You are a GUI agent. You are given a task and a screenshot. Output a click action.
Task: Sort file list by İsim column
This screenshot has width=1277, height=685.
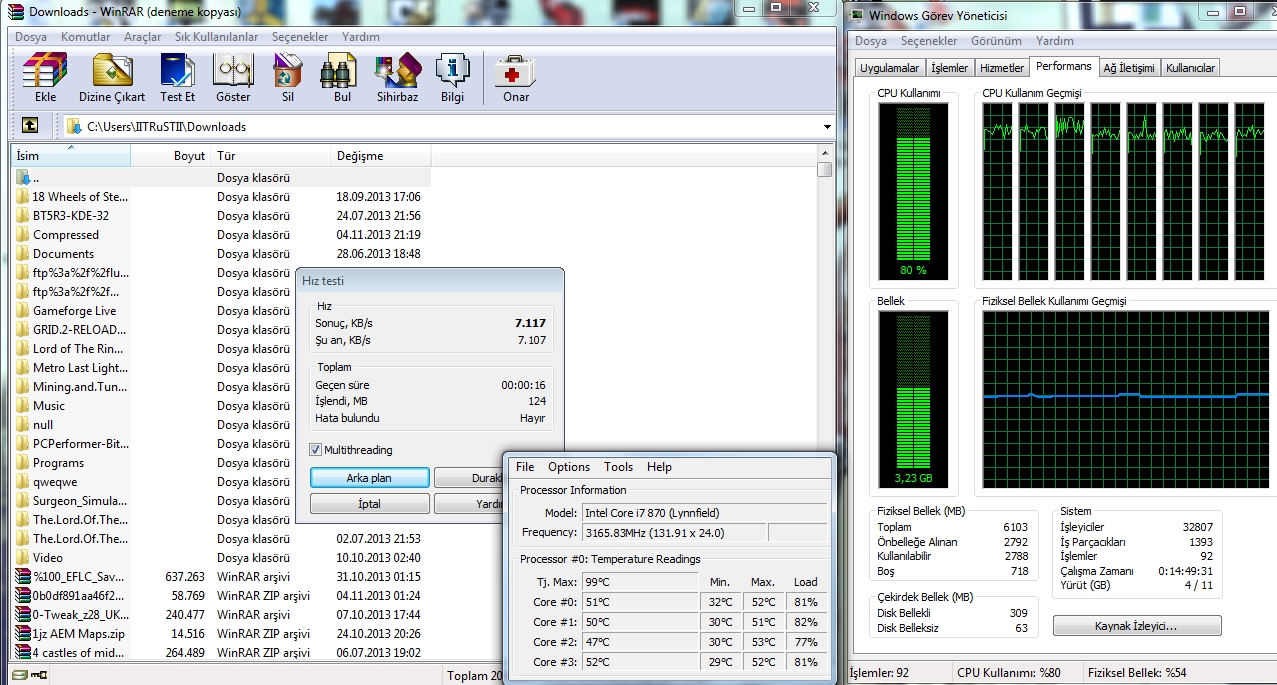pos(70,156)
